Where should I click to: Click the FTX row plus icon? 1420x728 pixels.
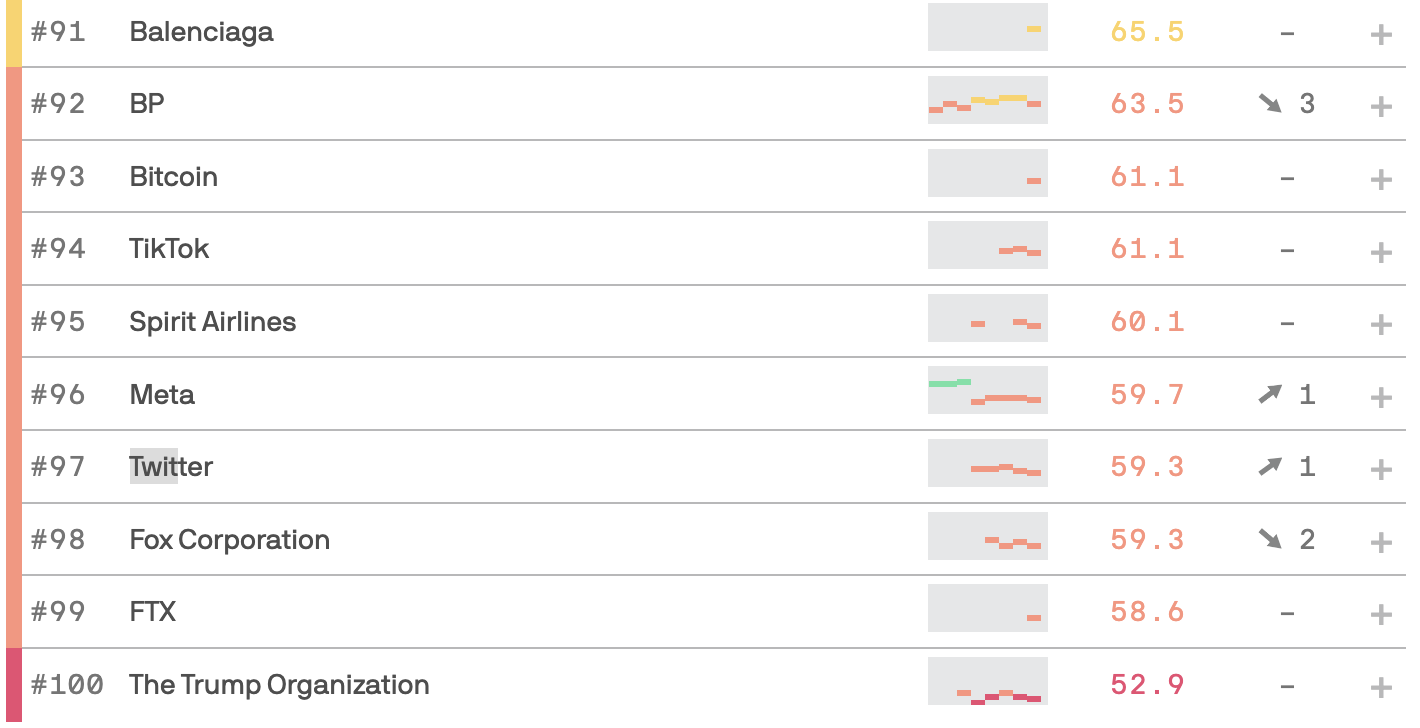tap(1381, 615)
